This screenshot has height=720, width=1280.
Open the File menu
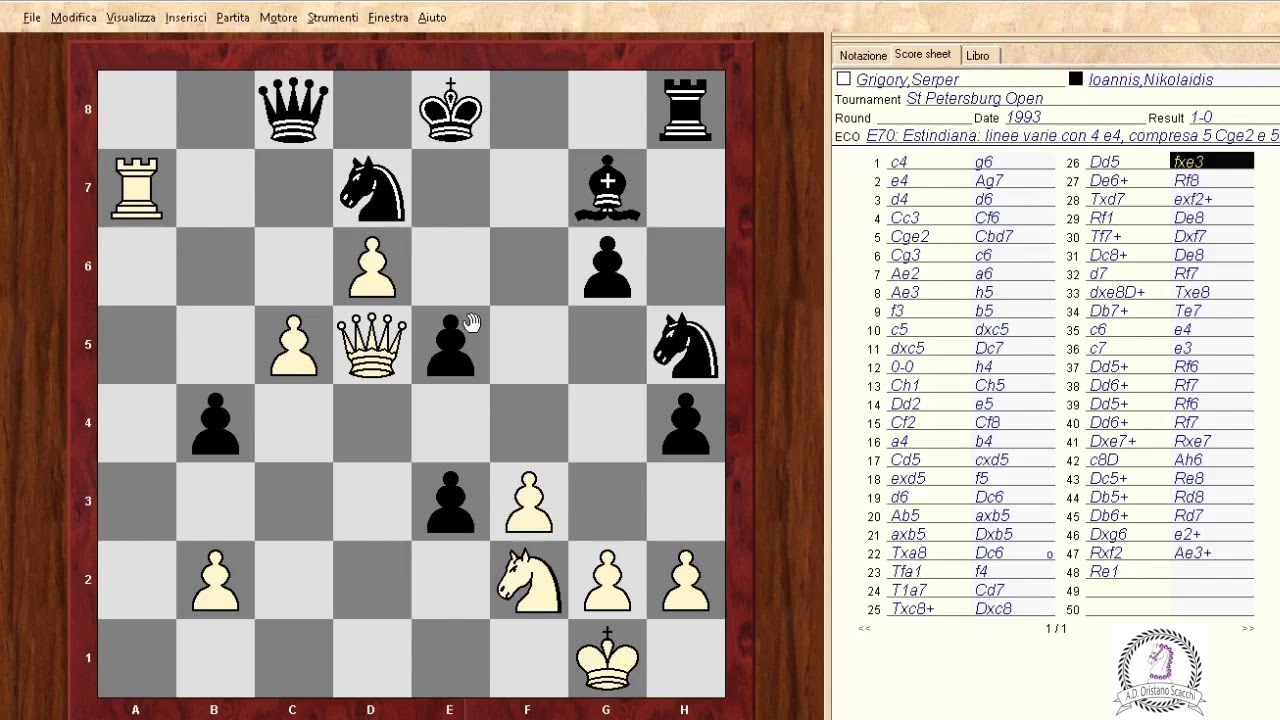[x=32, y=17]
